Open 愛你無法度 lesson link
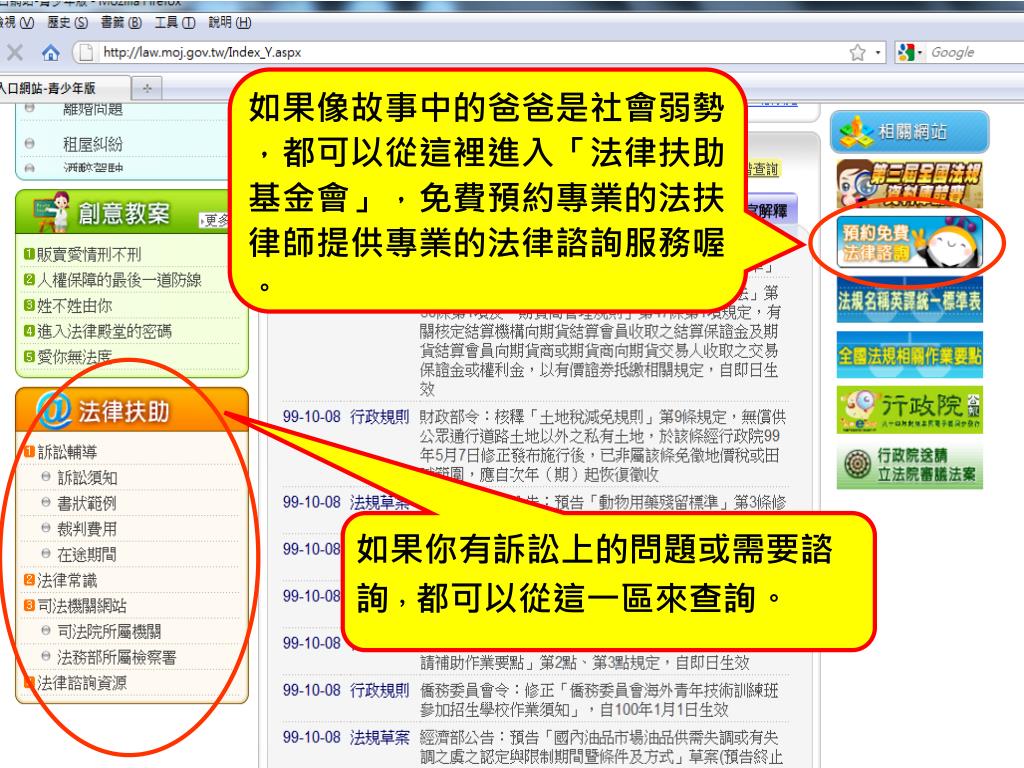1024x768 pixels. coord(74,357)
